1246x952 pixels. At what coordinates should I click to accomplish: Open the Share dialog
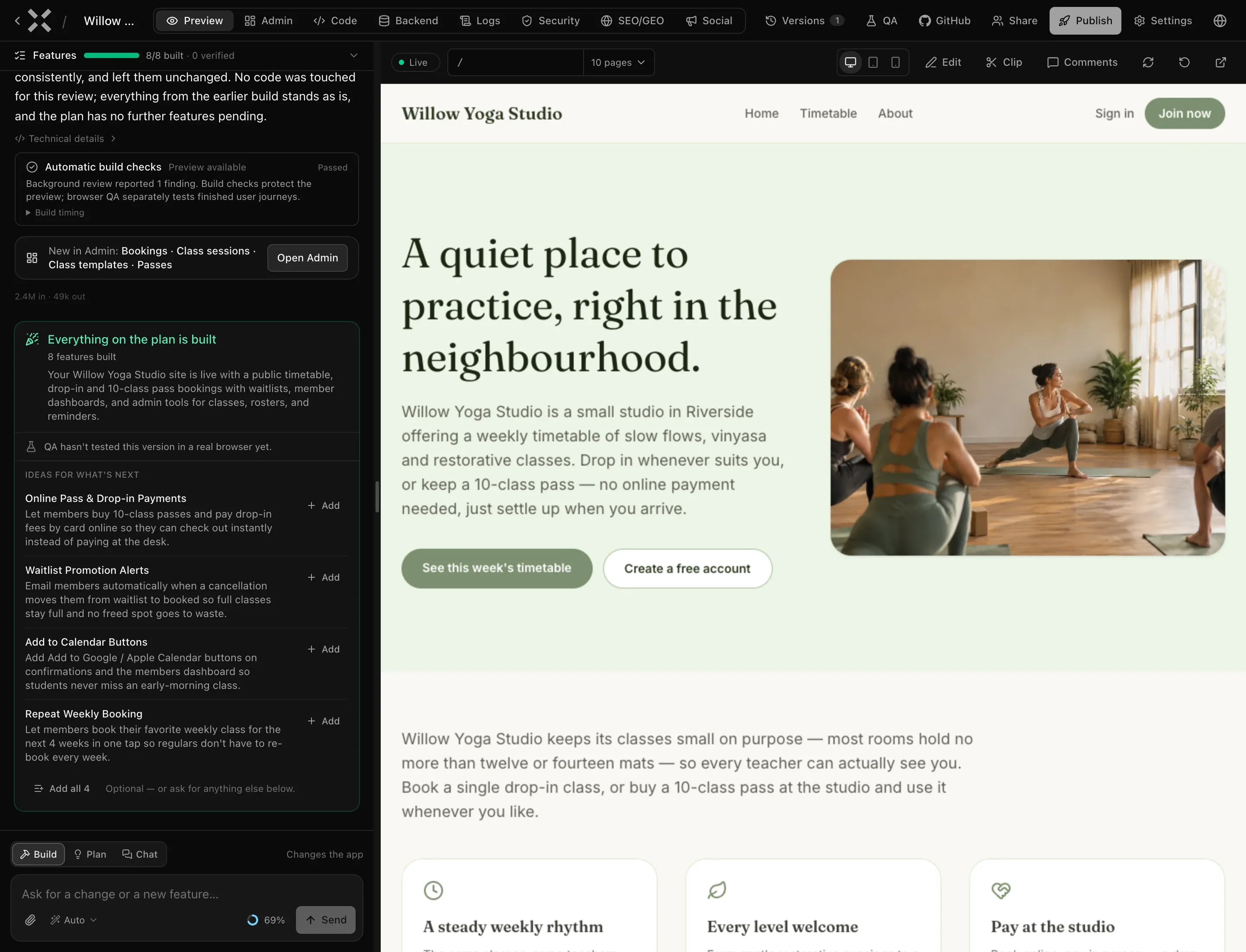pos(1014,21)
